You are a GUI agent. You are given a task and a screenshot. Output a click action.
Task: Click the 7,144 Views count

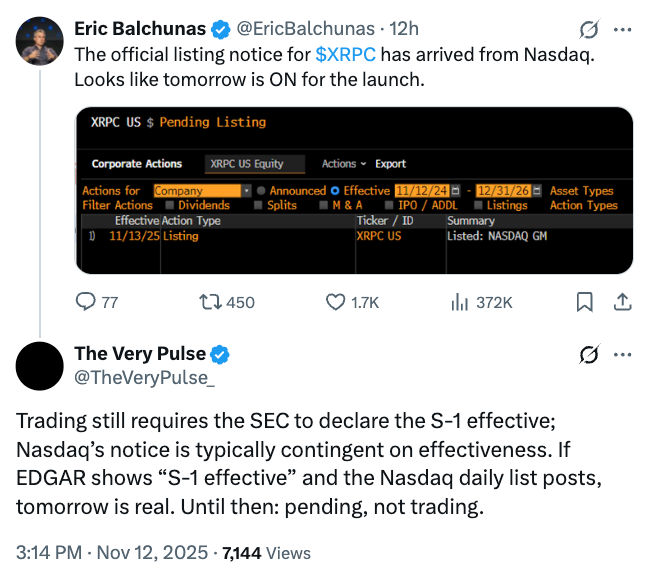[x=265, y=552]
